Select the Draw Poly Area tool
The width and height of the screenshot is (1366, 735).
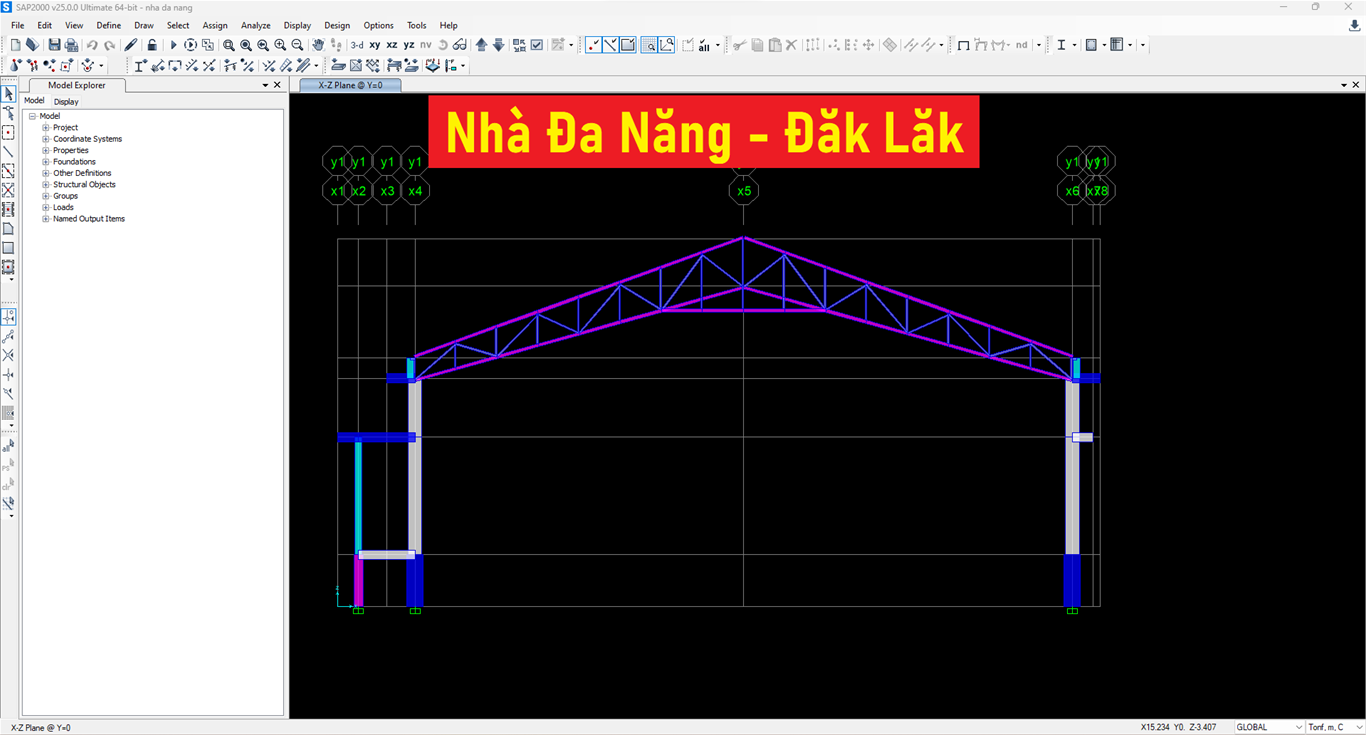[8, 229]
